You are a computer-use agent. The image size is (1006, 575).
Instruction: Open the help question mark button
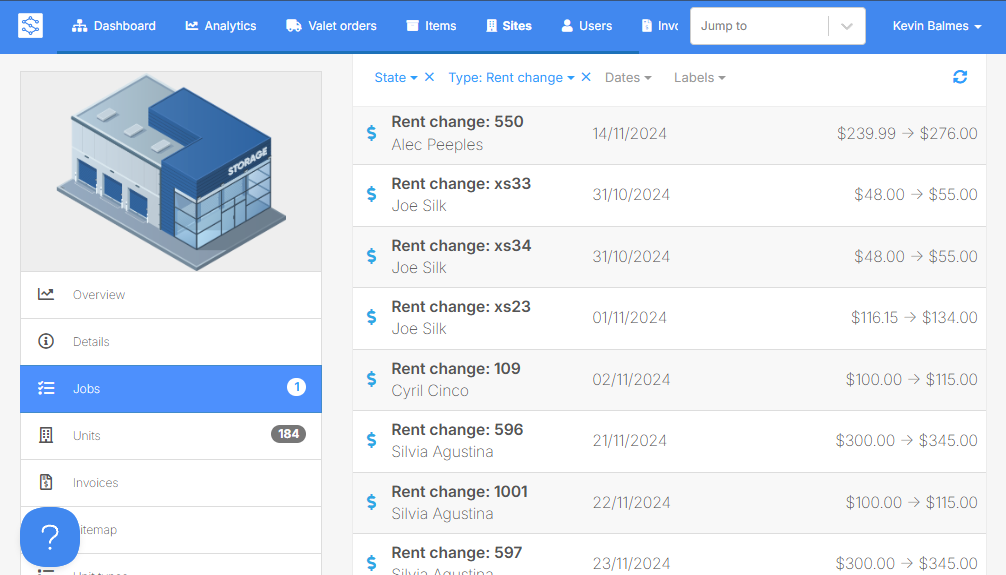(50, 536)
